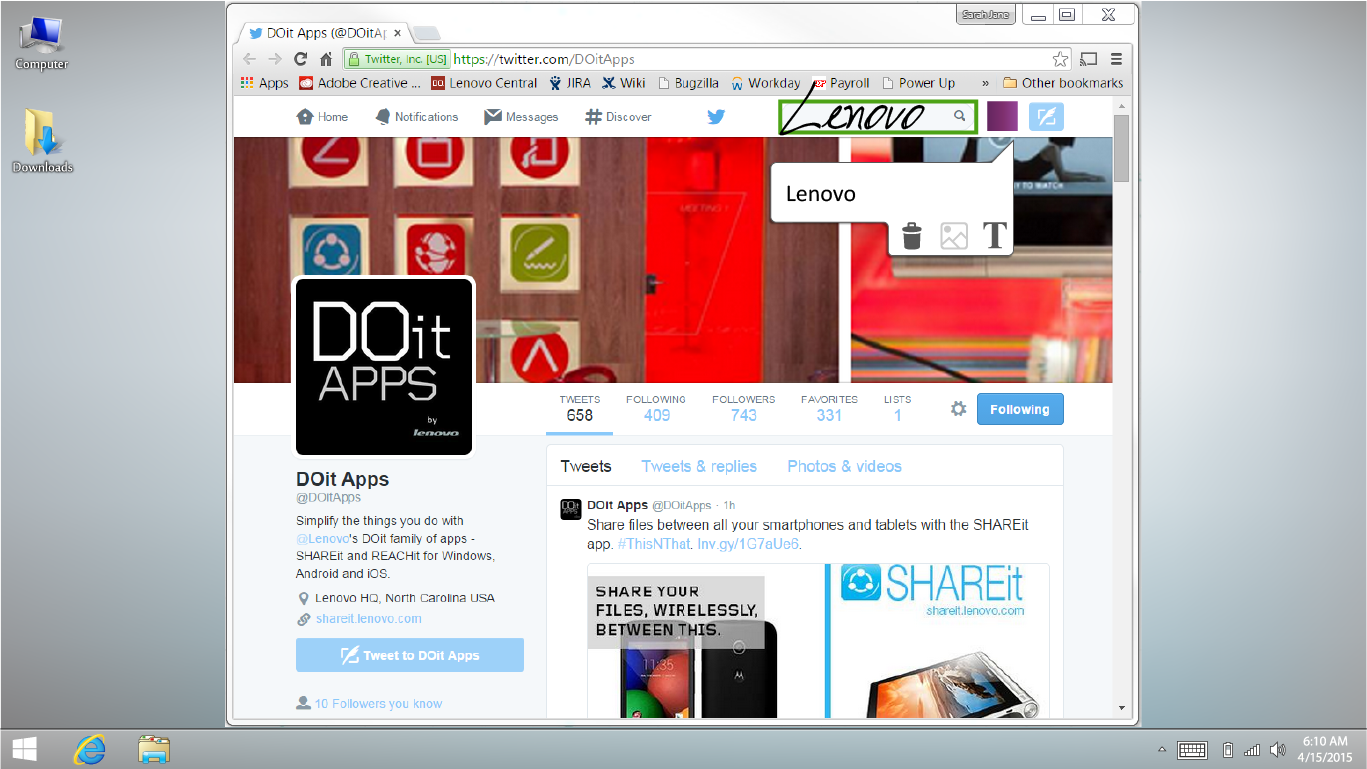
Task: Show hidden system tray icons
Action: 1162,750
